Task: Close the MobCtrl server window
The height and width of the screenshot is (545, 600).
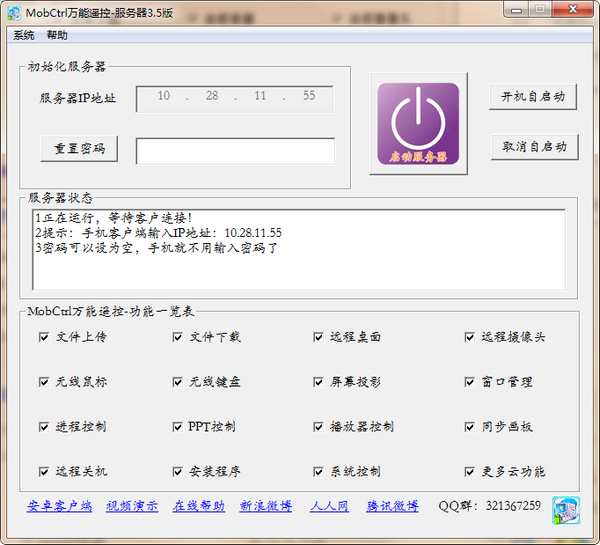Action: point(573,10)
